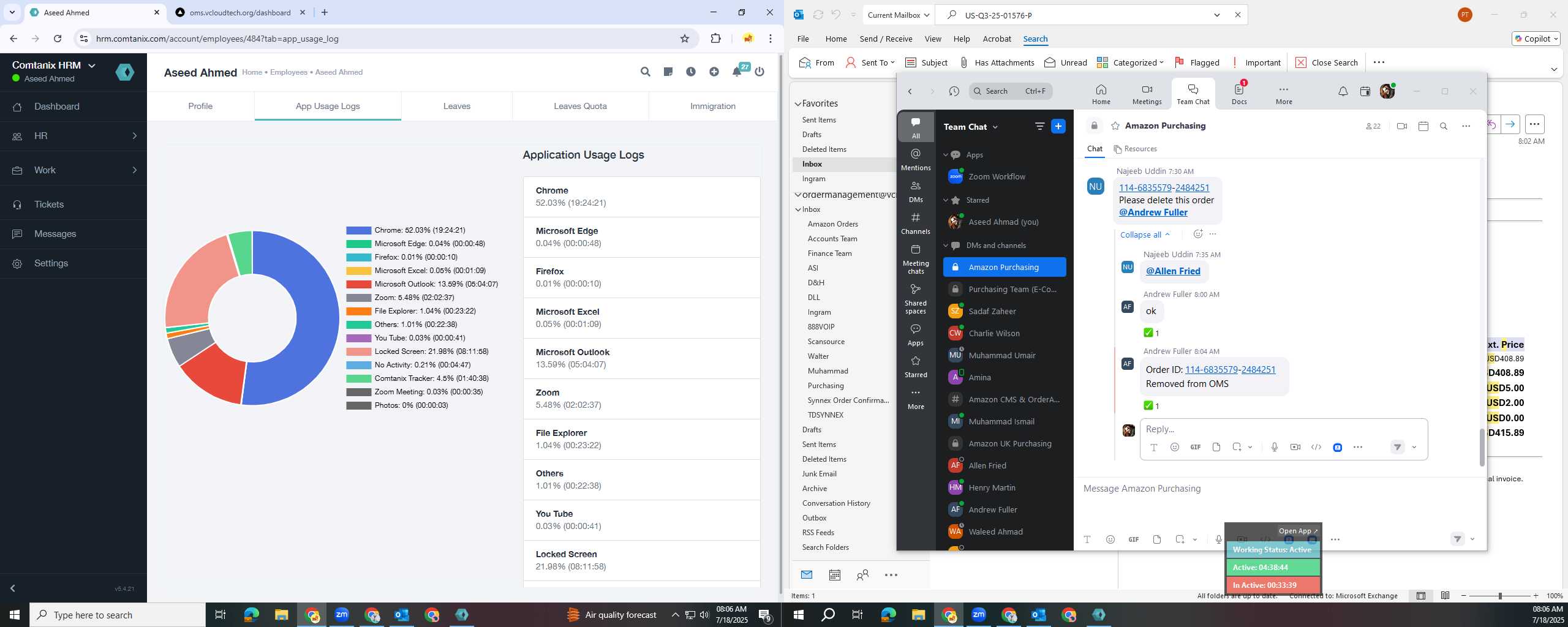Toggle Has Attachments filter in Outlook
Viewport: 1568px width, 627px height.
997,62
